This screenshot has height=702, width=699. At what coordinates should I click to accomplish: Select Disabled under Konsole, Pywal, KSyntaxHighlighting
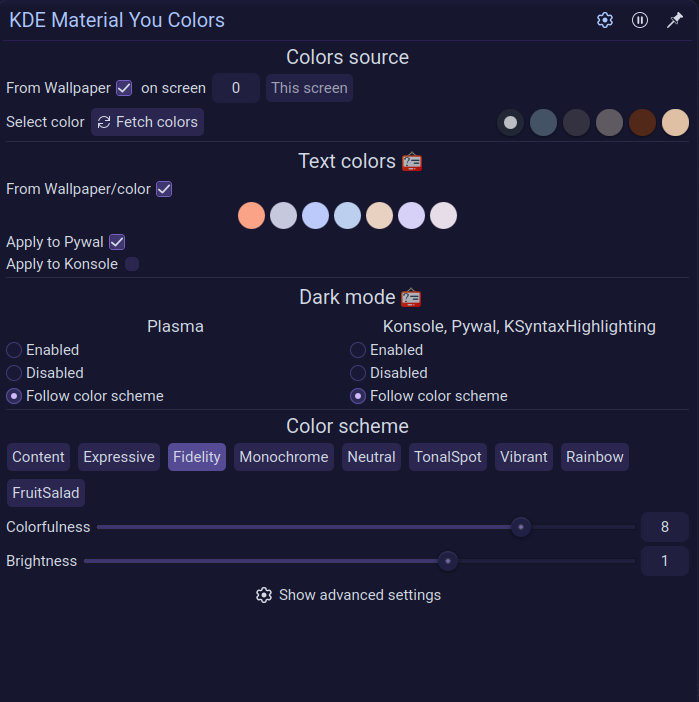[x=358, y=373]
